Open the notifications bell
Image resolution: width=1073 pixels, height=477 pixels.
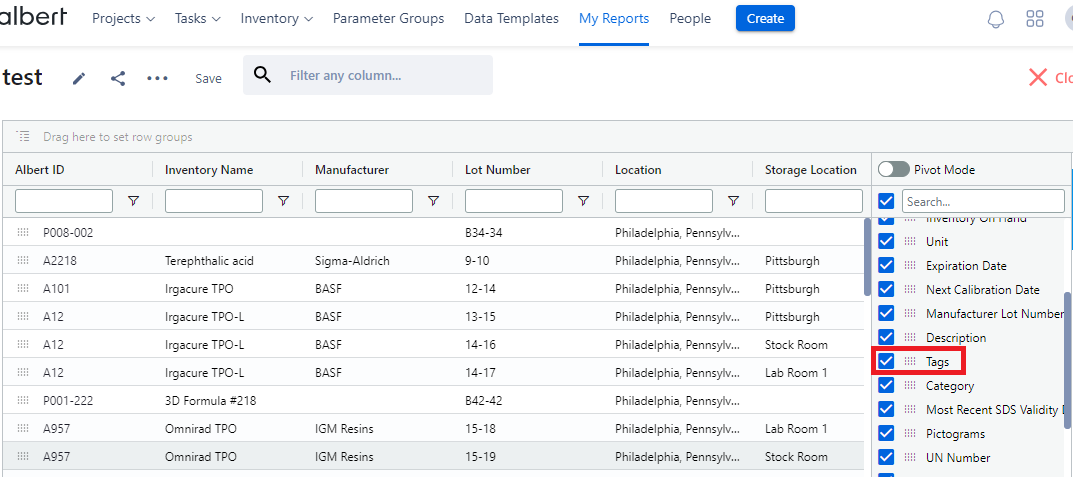[995, 19]
